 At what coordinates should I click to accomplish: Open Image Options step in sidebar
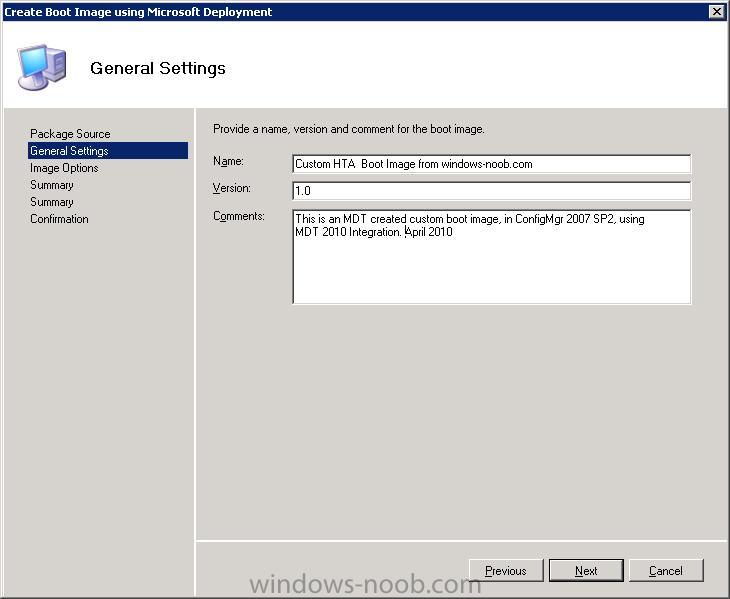point(64,168)
